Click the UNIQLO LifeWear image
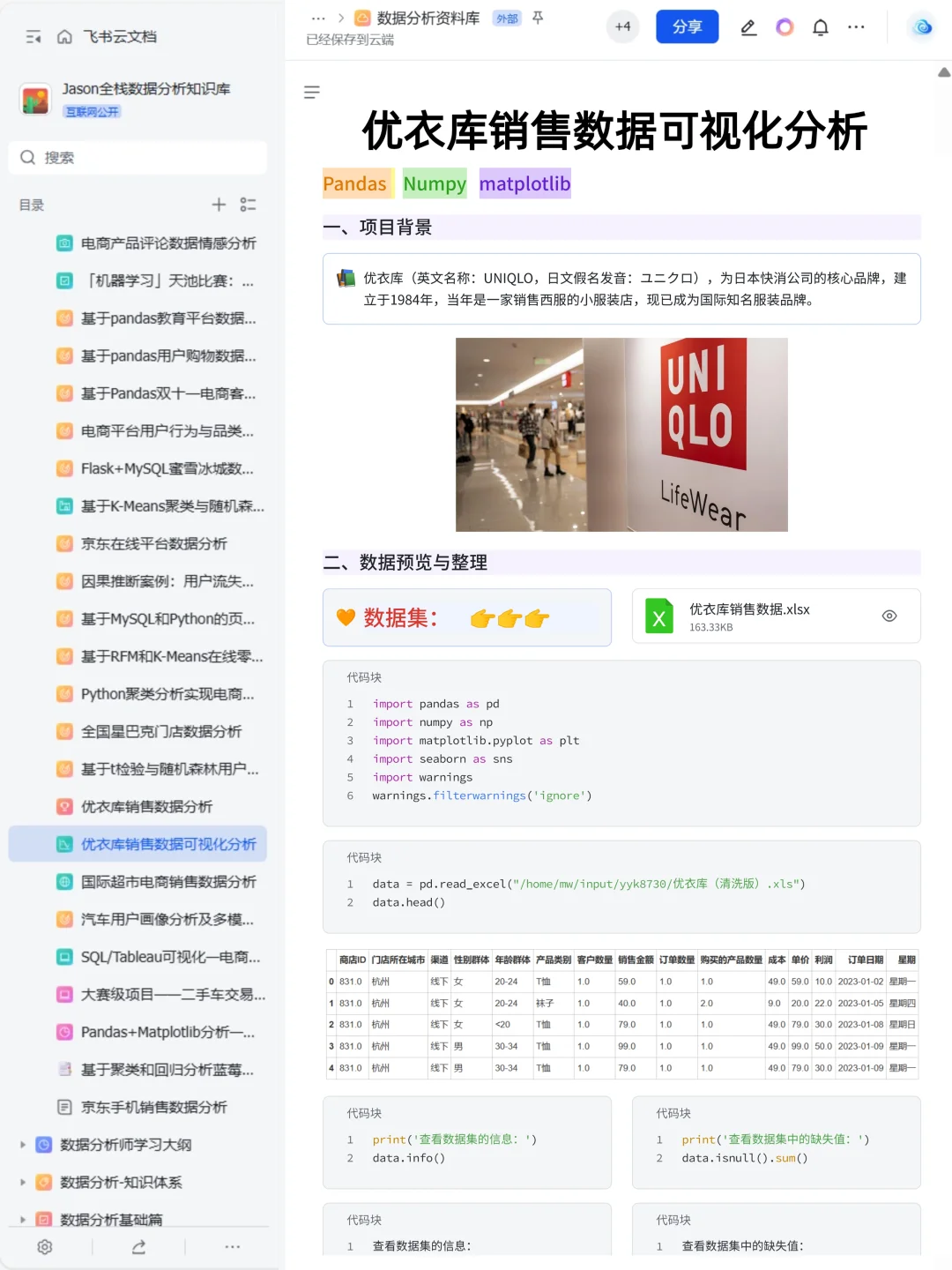This screenshot has width=952, height=1270. point(621,435)
